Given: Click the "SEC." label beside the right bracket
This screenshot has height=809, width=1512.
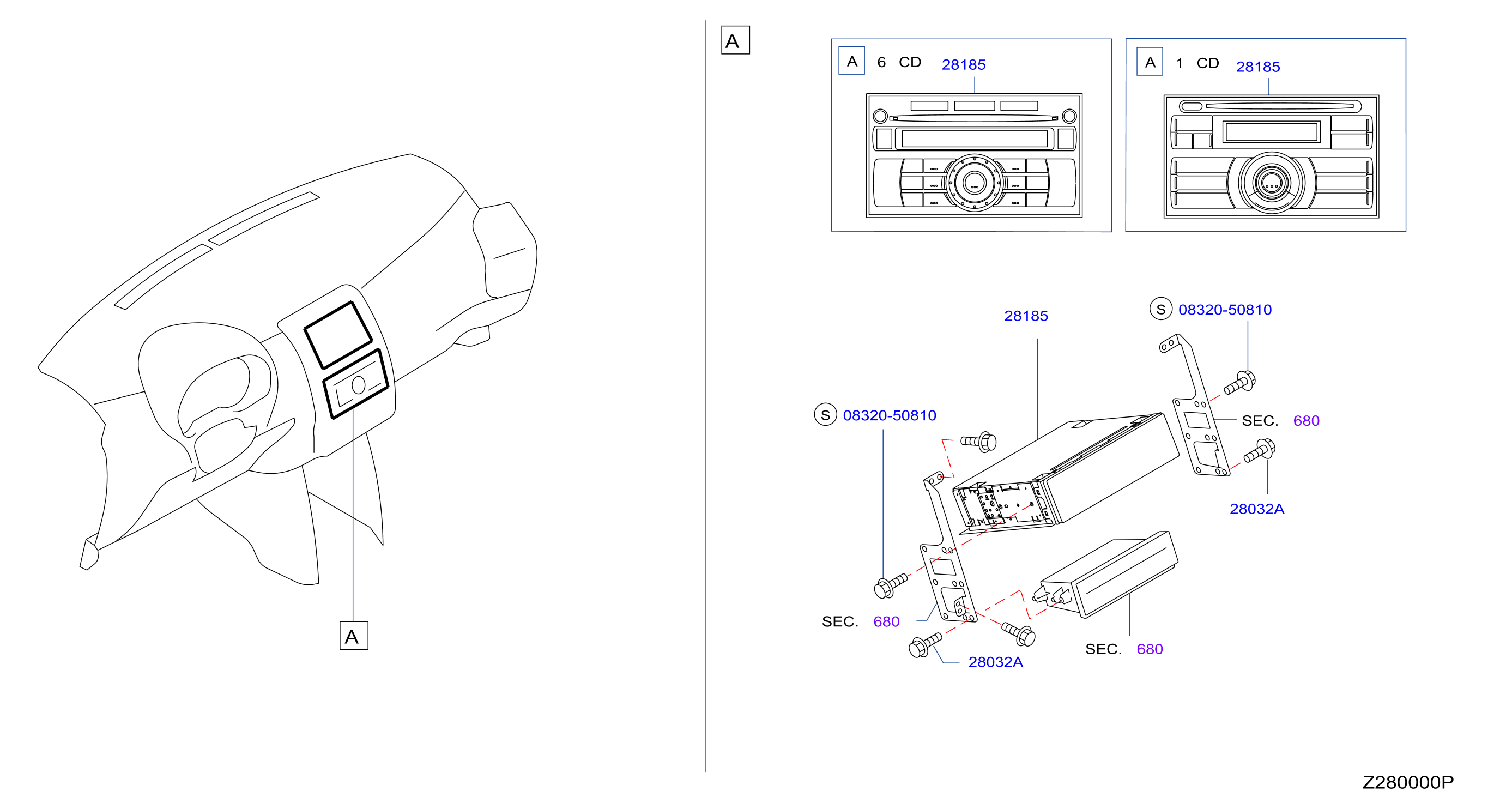Looking at the screenshot, I should click(1260, 421).
